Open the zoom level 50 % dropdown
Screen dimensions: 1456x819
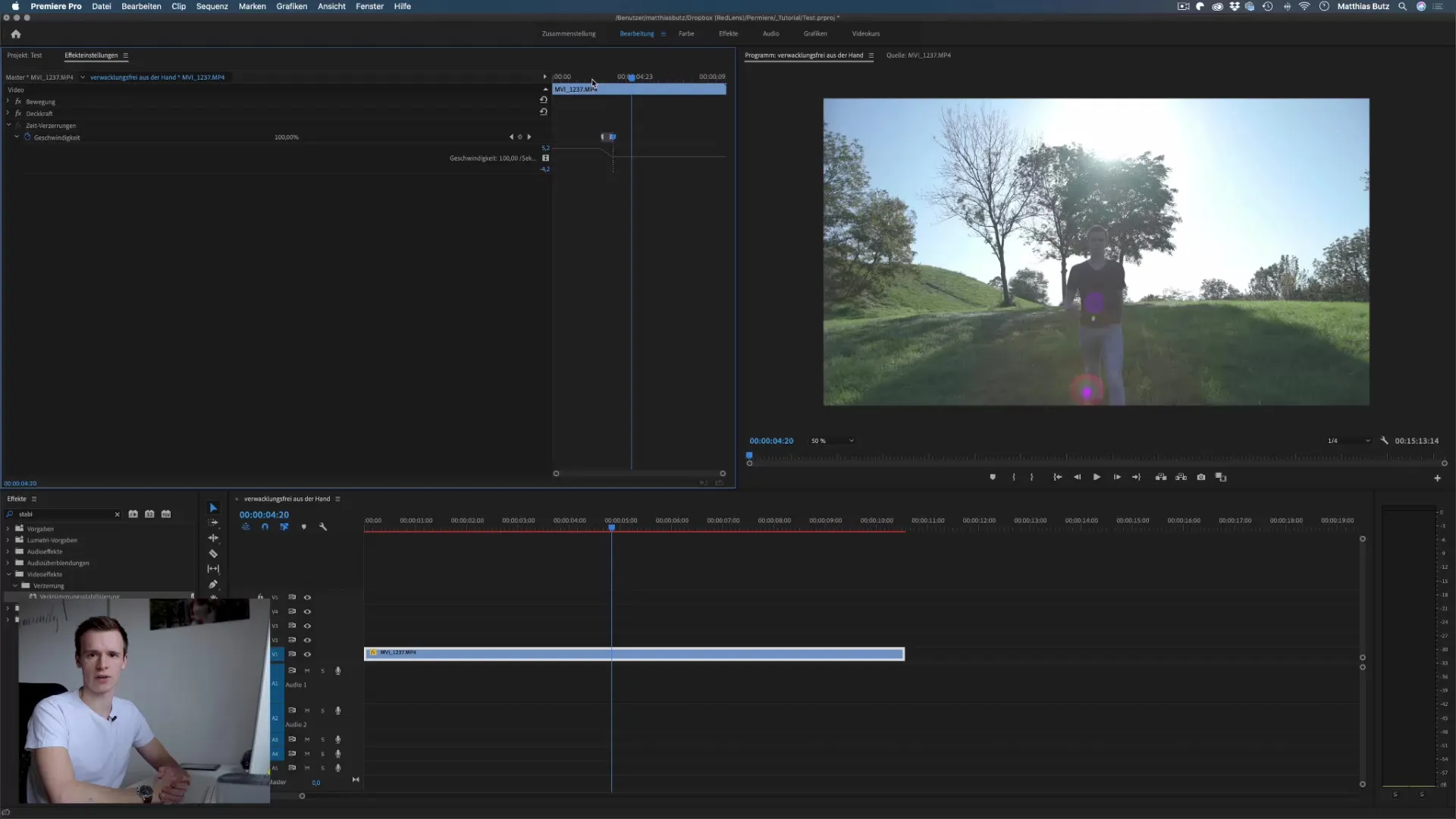pos(833,441)
